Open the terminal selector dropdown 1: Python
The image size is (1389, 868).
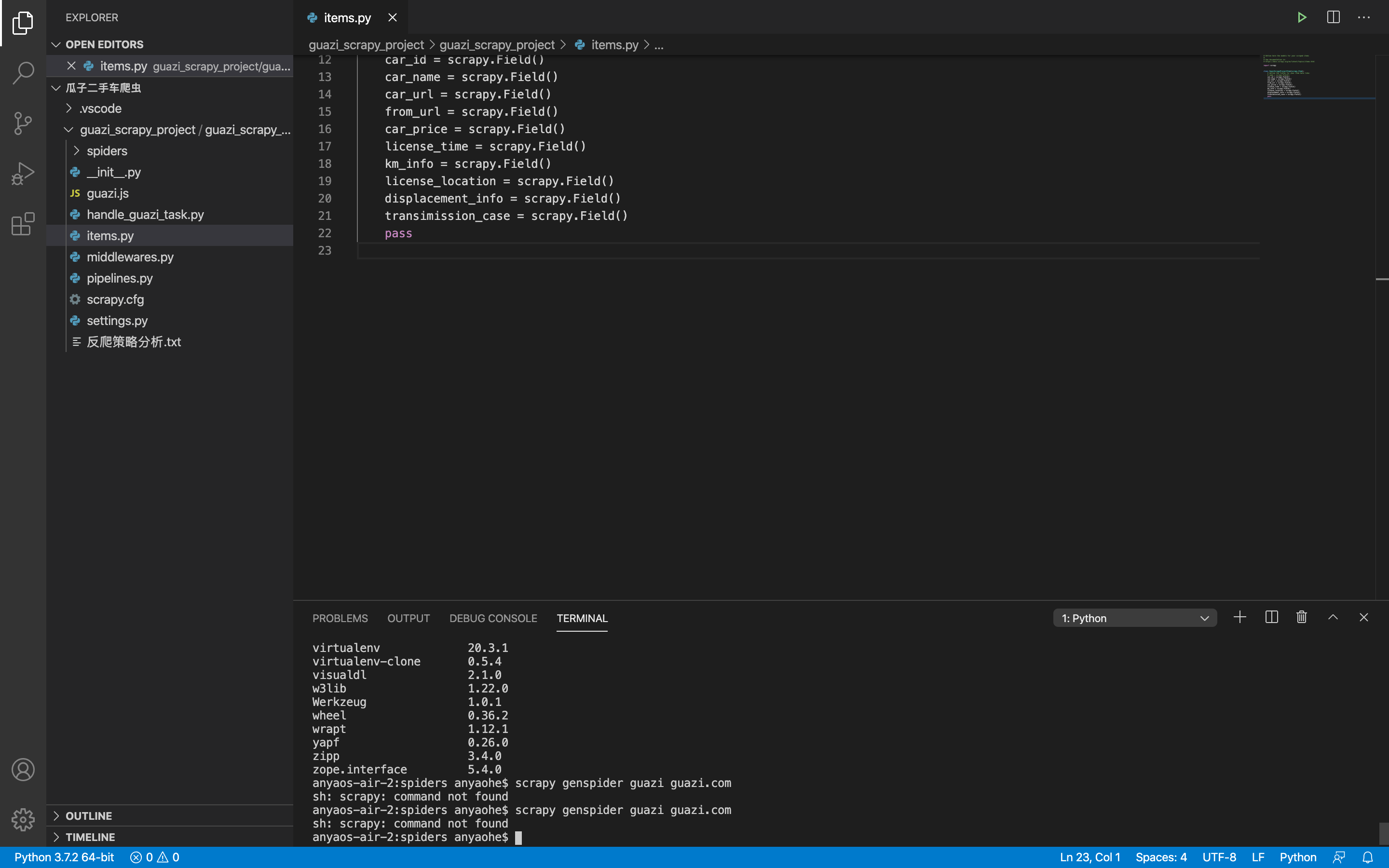1135,618
